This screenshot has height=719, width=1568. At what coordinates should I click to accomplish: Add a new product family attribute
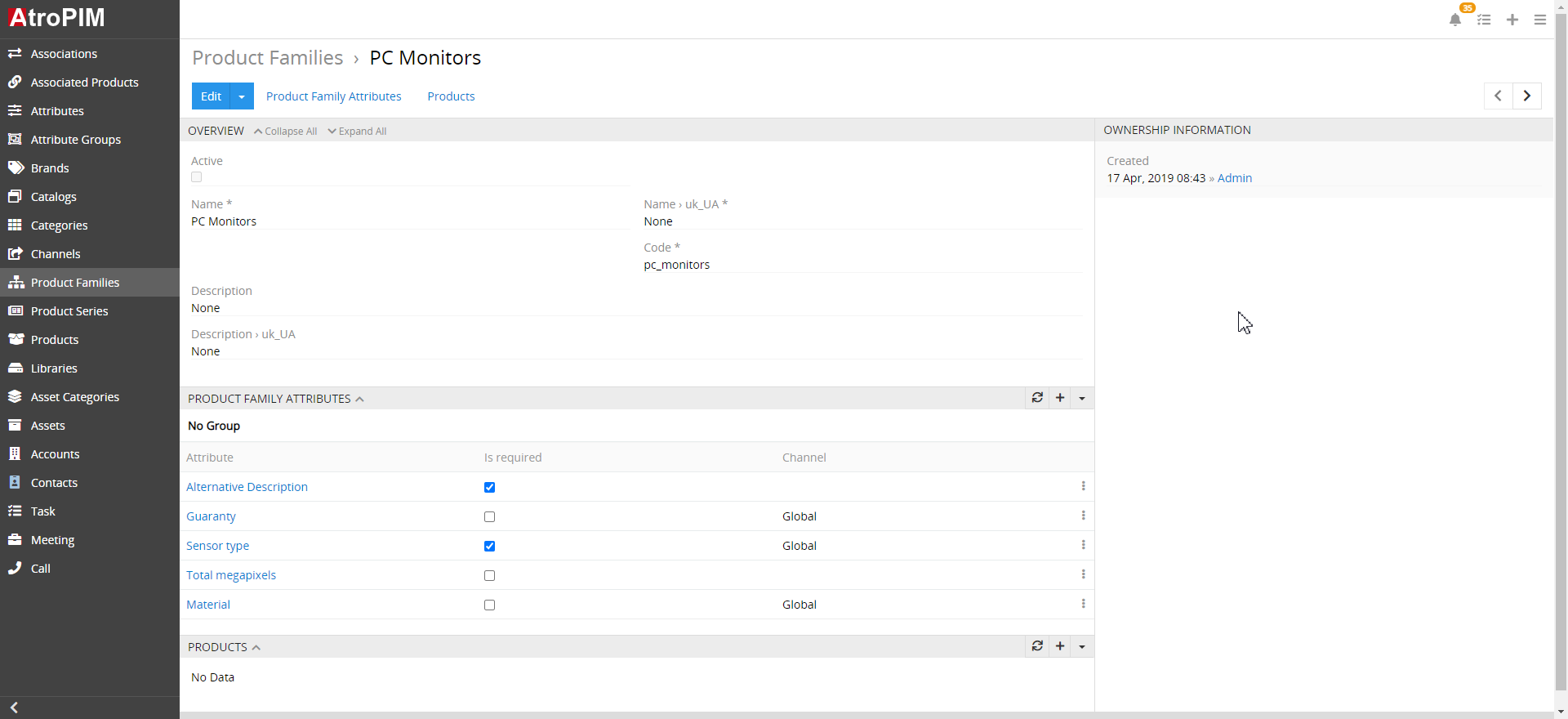[1060, 398]
